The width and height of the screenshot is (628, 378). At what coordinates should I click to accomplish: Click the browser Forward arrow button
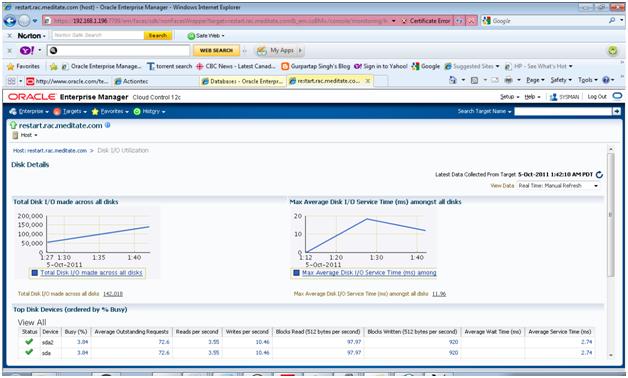coord(24,21)
